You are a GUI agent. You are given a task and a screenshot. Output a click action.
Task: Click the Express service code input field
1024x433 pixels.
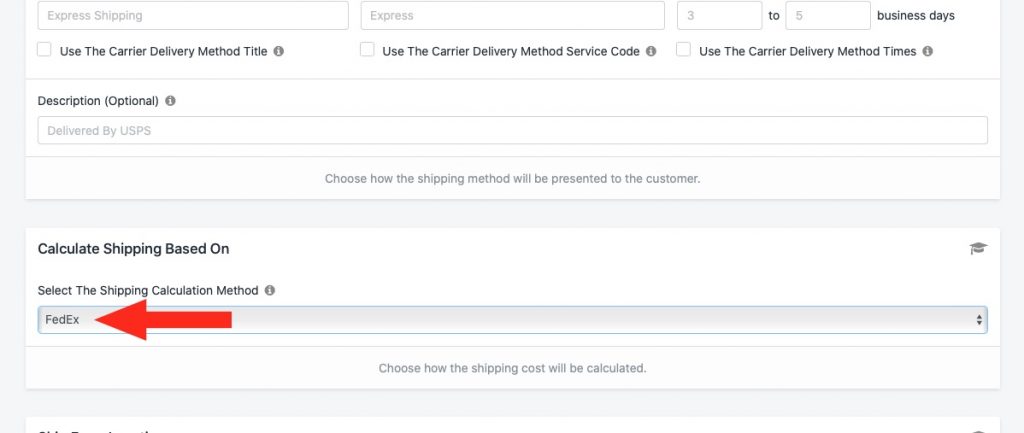pos(513,16)
